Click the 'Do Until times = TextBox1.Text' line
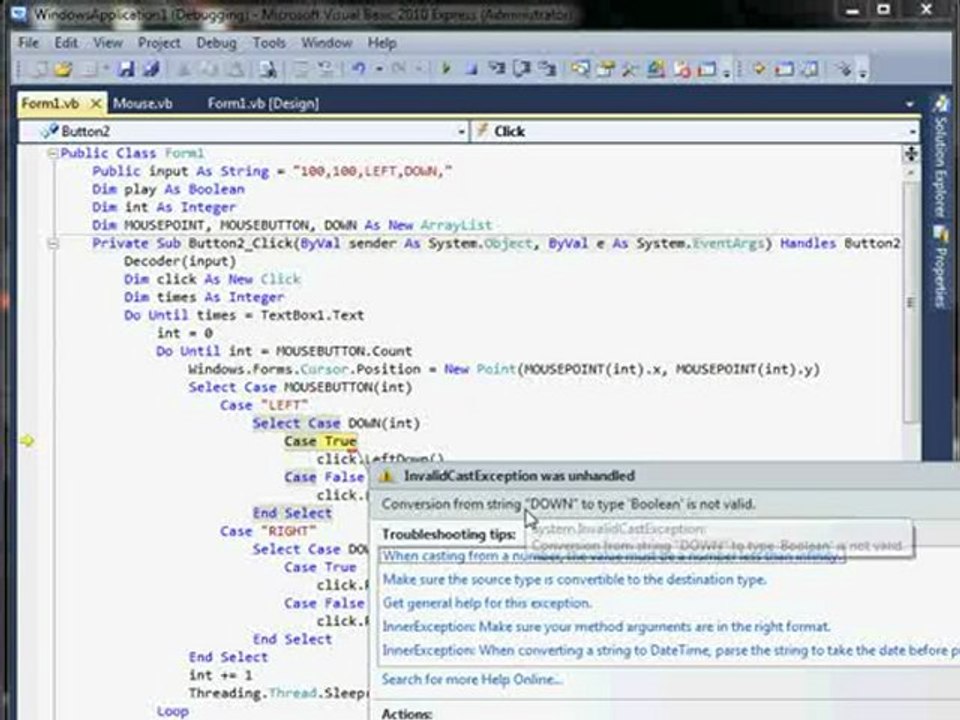 (x=244, y=315)
